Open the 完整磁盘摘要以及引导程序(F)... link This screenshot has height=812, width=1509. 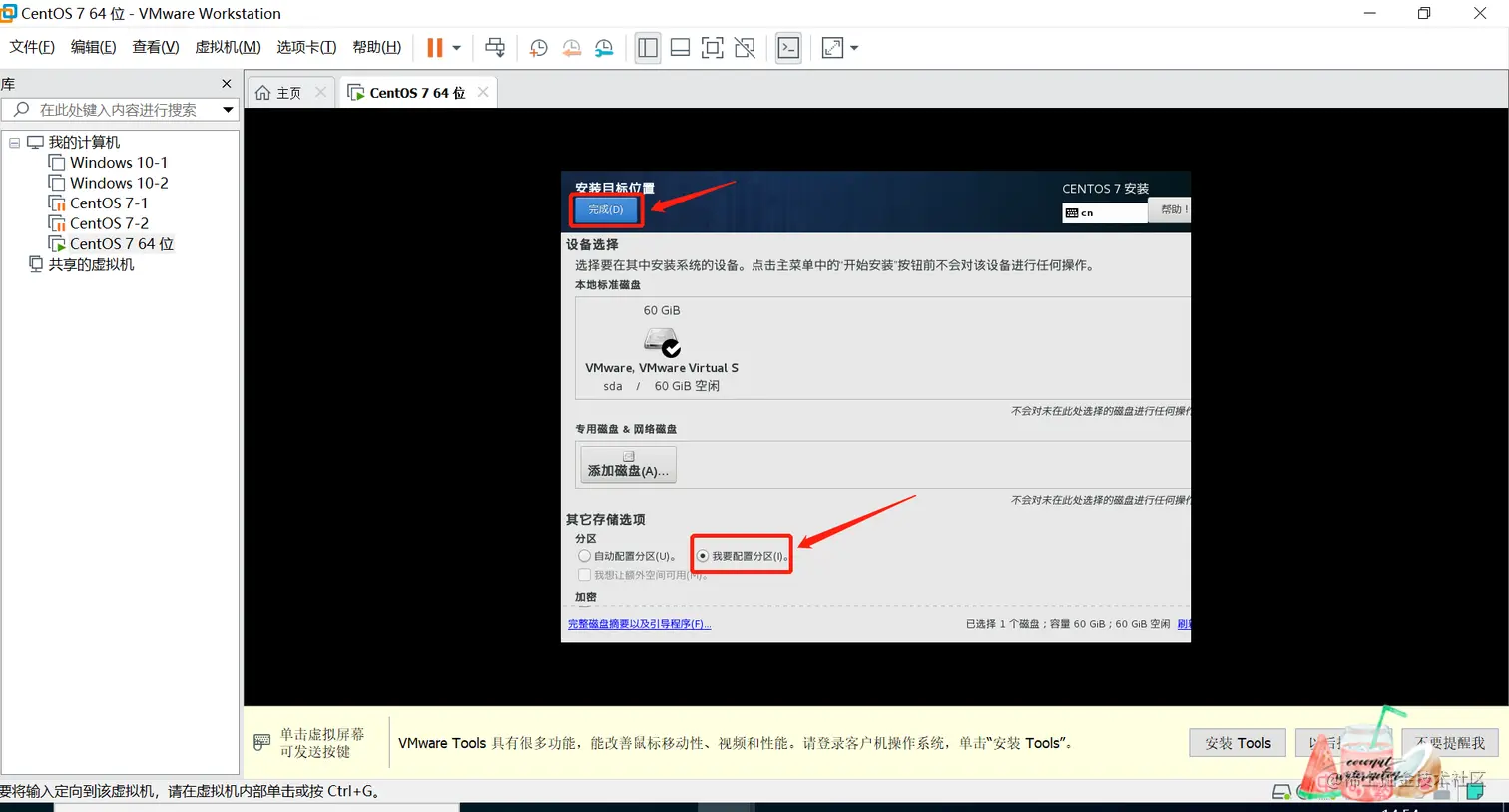click(639, 624)
